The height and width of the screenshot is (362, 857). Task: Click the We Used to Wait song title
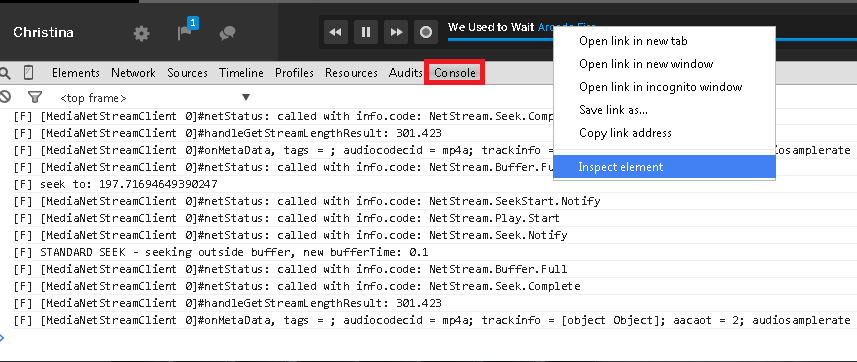(491, 27)
